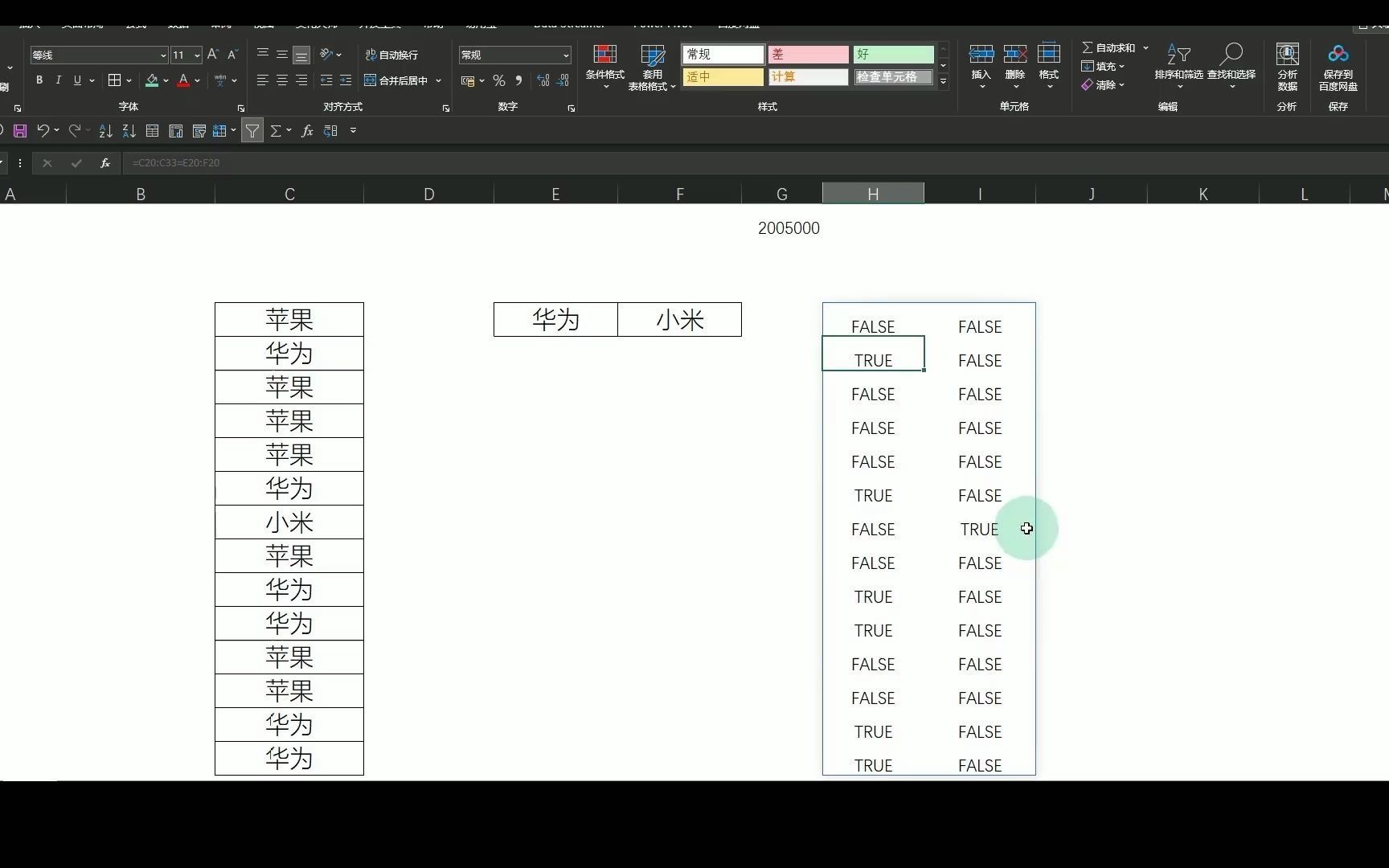Toggle the Filter button in quick toolbar
The height and width of the screenshot is (868, 1389).
tap(252, 130)
